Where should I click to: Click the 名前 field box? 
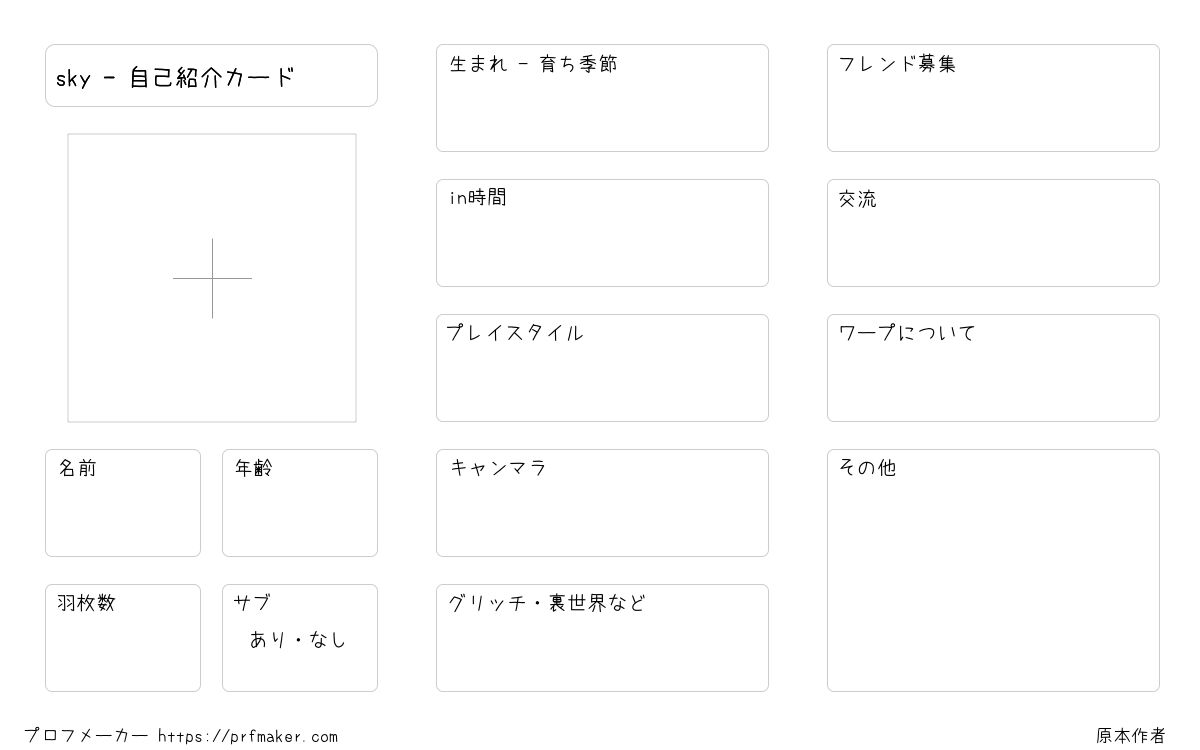pyautogui.click(x=123, y=503)
